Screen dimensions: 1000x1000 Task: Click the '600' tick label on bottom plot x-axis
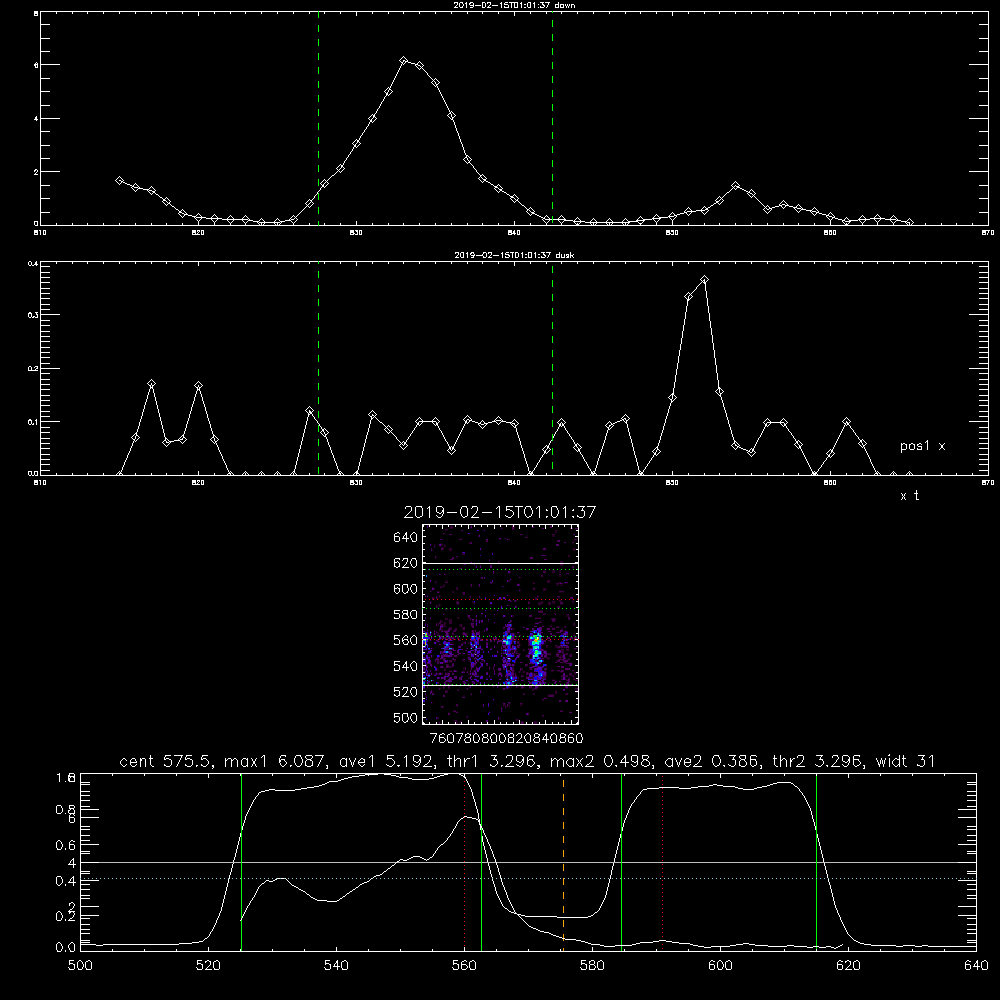tap(720, 966)
